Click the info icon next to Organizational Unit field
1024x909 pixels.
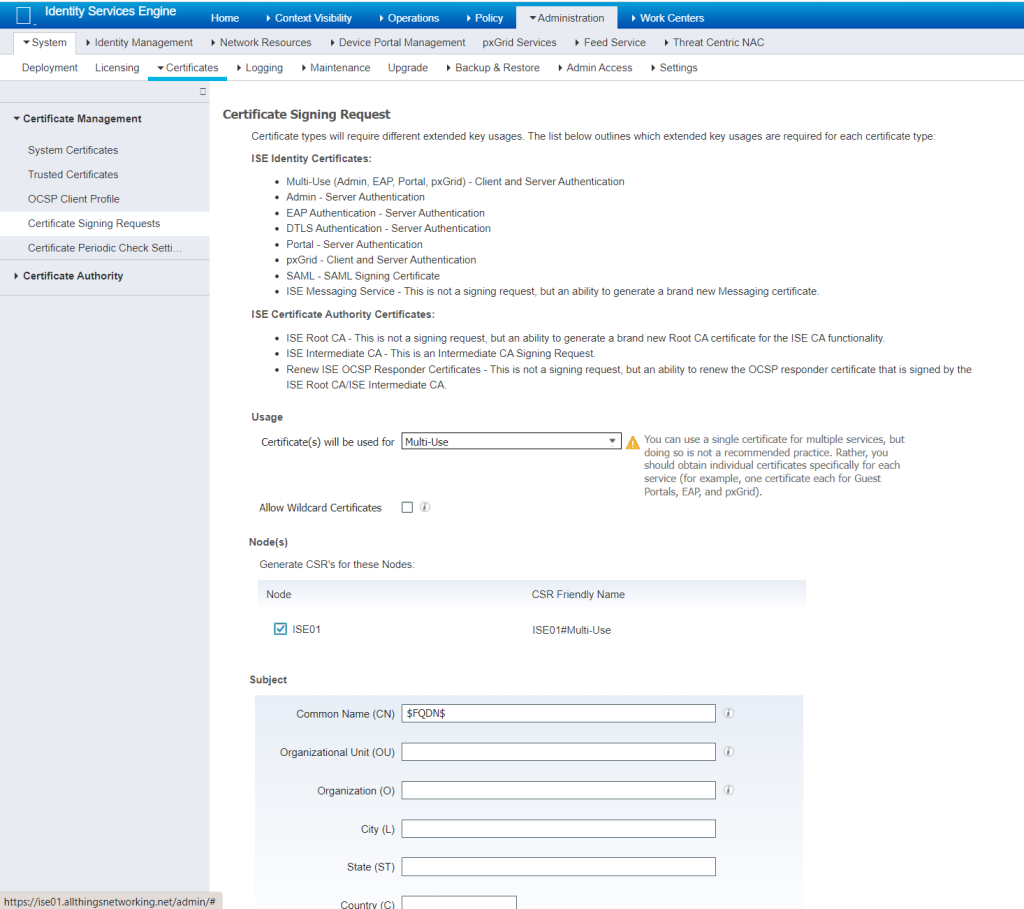tap(729, 752)
